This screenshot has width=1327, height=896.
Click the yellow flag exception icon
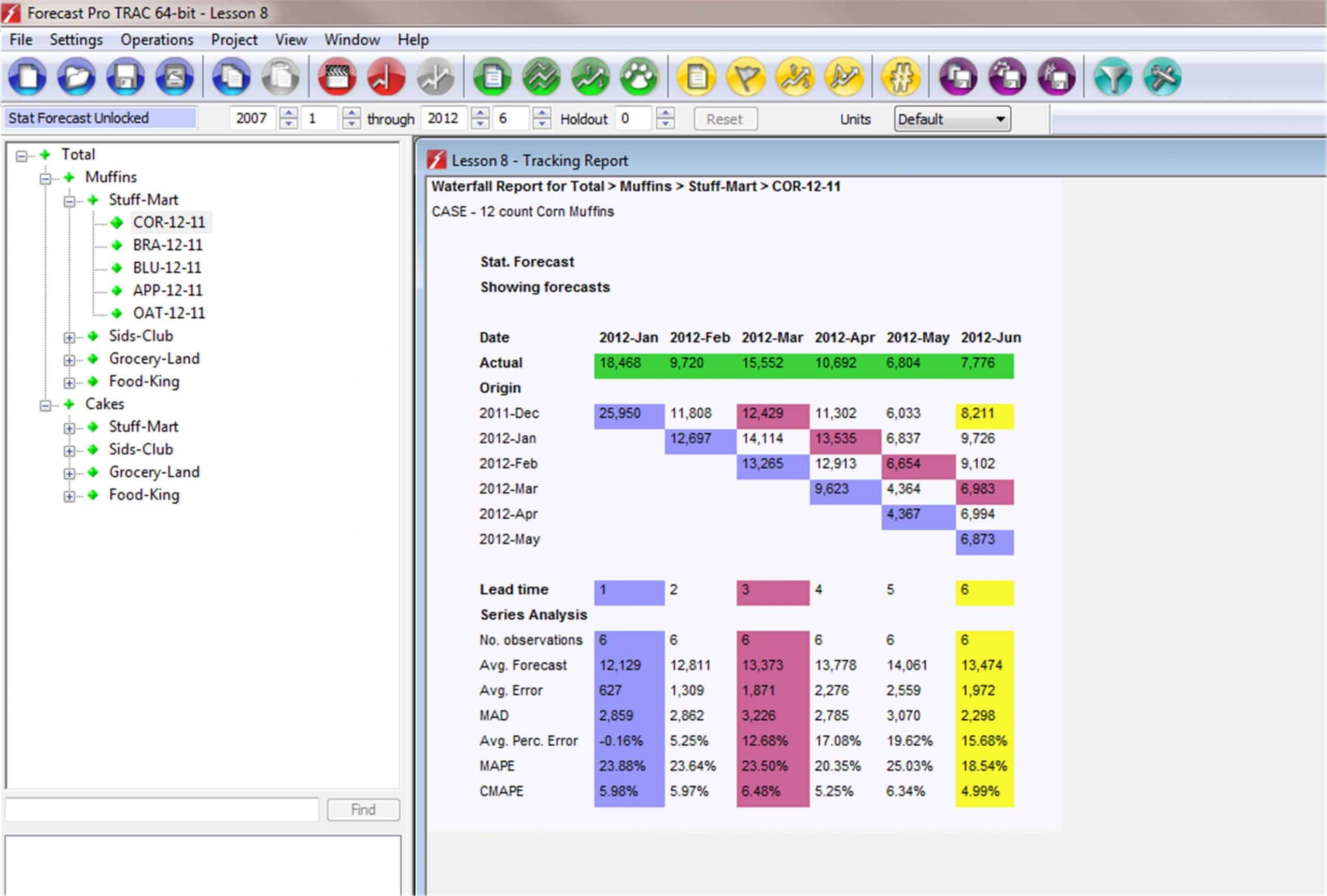coord(746,77)
